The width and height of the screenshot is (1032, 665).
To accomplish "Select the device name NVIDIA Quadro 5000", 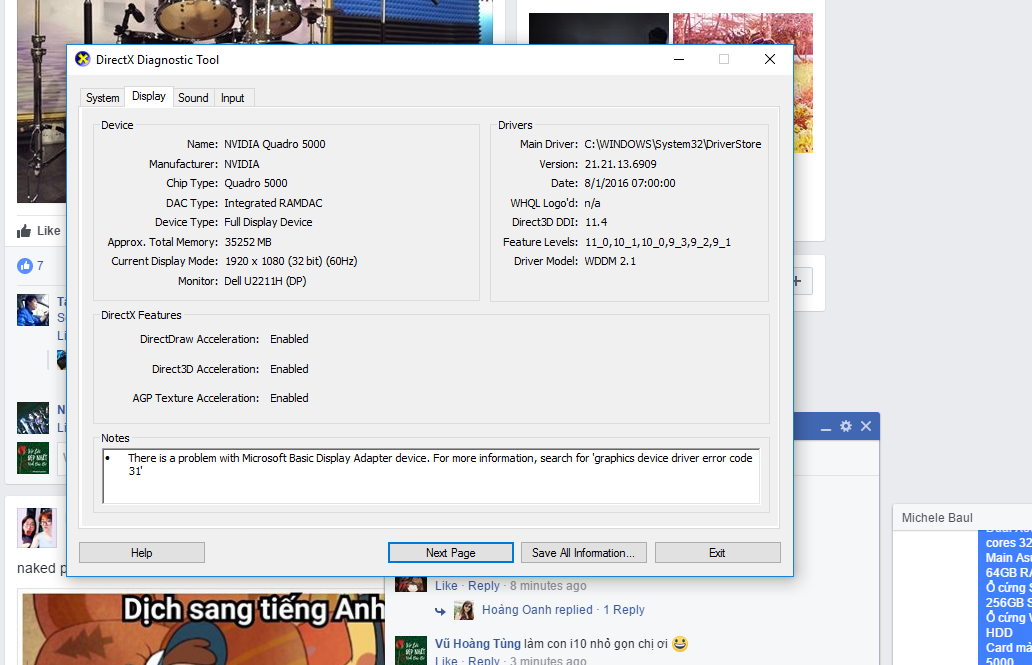I will [274, 144].
